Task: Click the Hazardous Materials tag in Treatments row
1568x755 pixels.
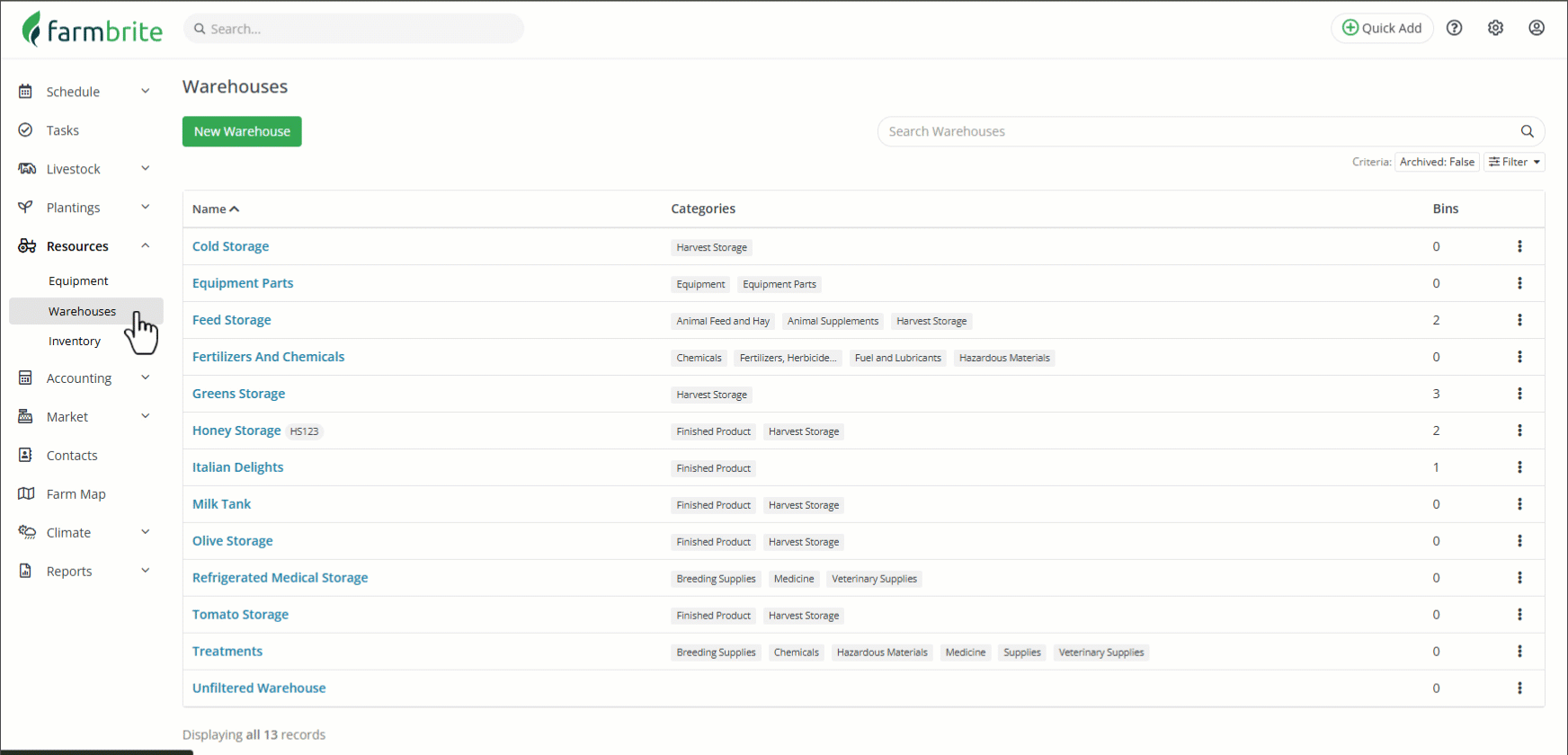Action: [x=882, y=653]
